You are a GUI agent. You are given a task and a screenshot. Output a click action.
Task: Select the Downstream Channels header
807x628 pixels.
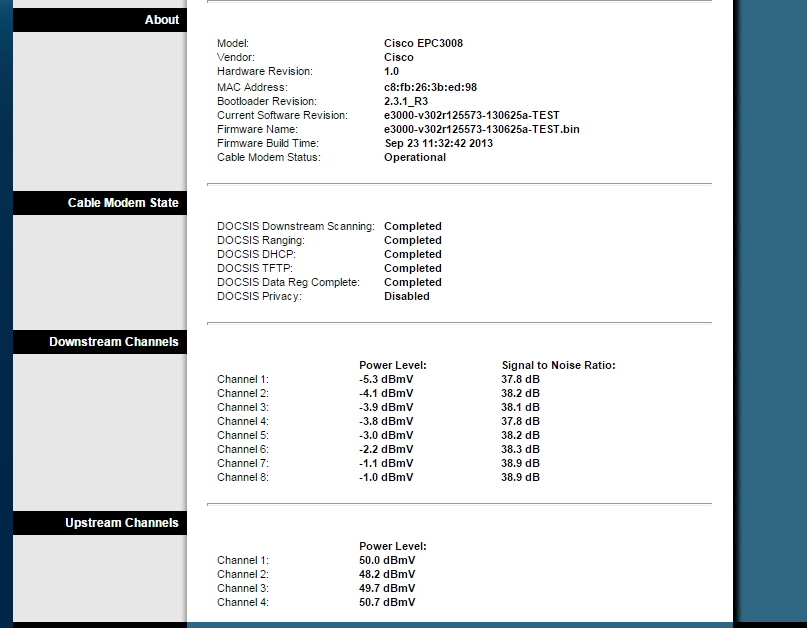[x=100, y=342]
